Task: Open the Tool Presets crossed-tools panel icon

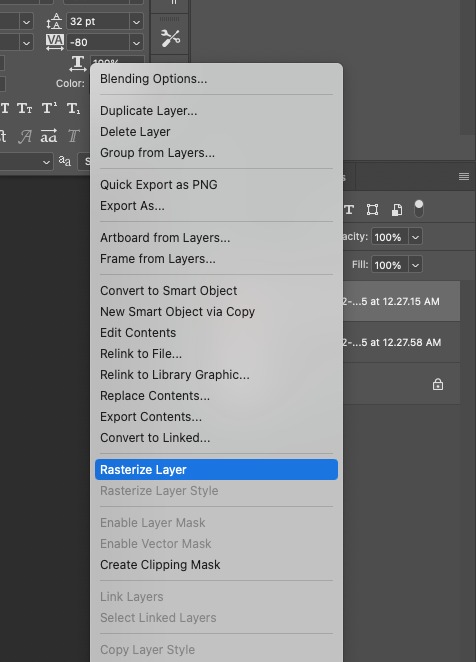Action: point(170,38)
